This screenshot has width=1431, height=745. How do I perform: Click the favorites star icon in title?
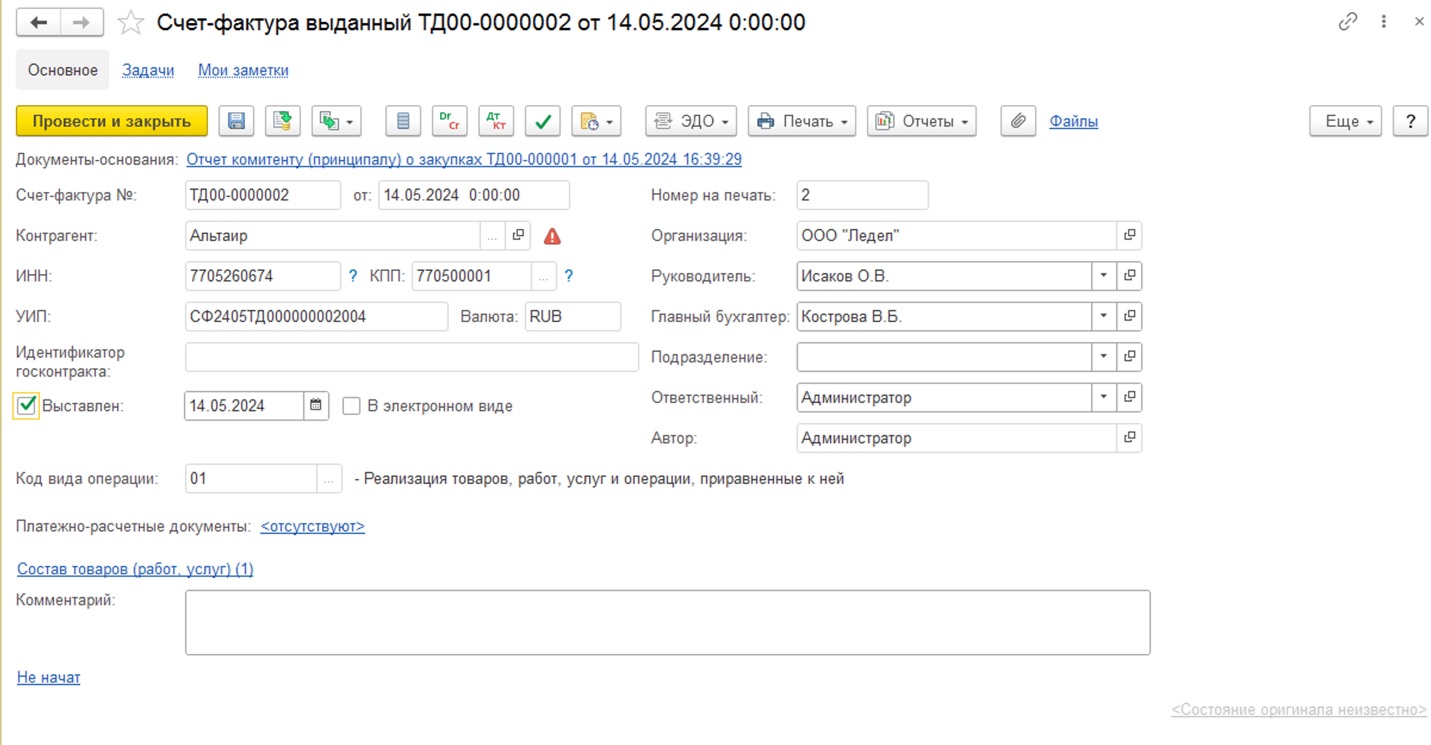point(131,22)
